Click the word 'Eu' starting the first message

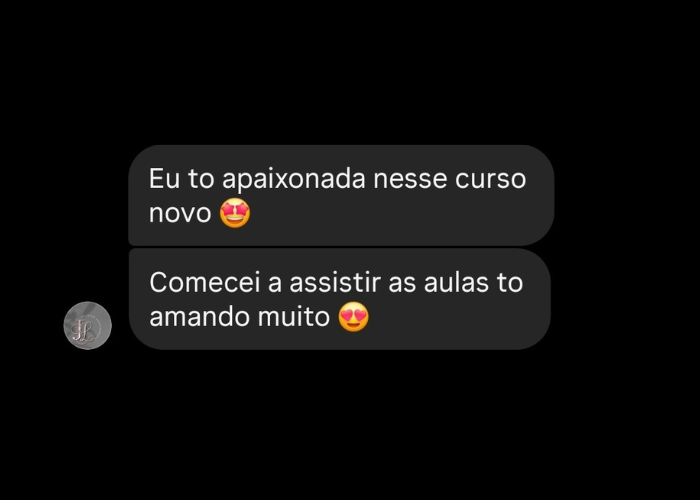click(x=164, y=179)
